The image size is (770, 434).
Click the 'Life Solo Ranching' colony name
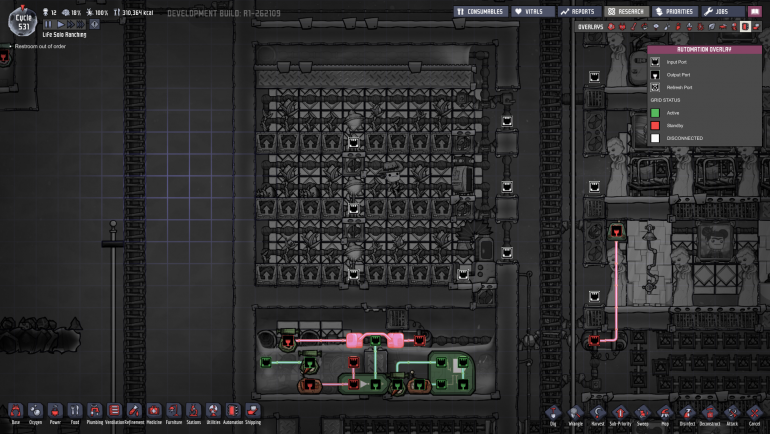pos(64,35)
